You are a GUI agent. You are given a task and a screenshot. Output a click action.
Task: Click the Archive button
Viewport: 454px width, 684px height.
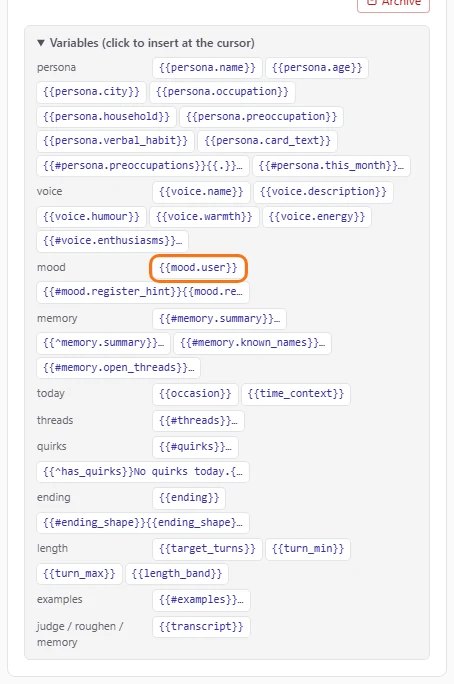pyautogui.click(x=393, y=3)
